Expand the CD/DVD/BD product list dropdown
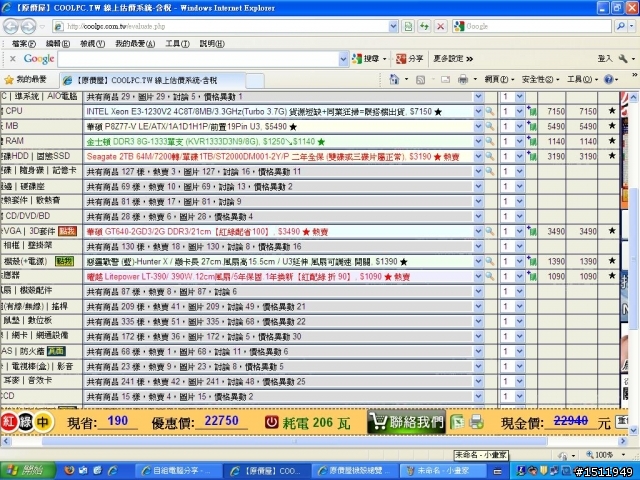The height and width of the screenshot is (480, 640). coord(478,216)
